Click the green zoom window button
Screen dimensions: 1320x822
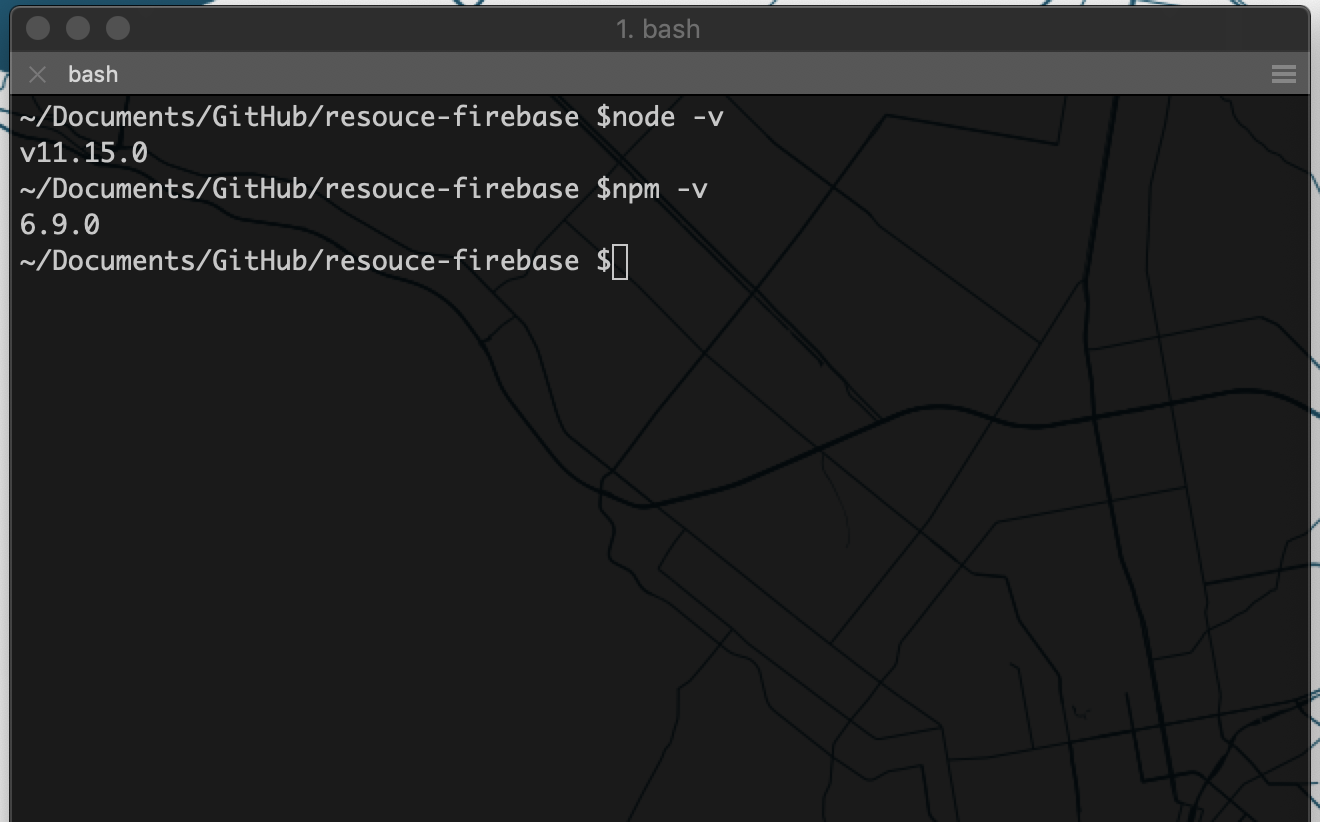(118, 28)
